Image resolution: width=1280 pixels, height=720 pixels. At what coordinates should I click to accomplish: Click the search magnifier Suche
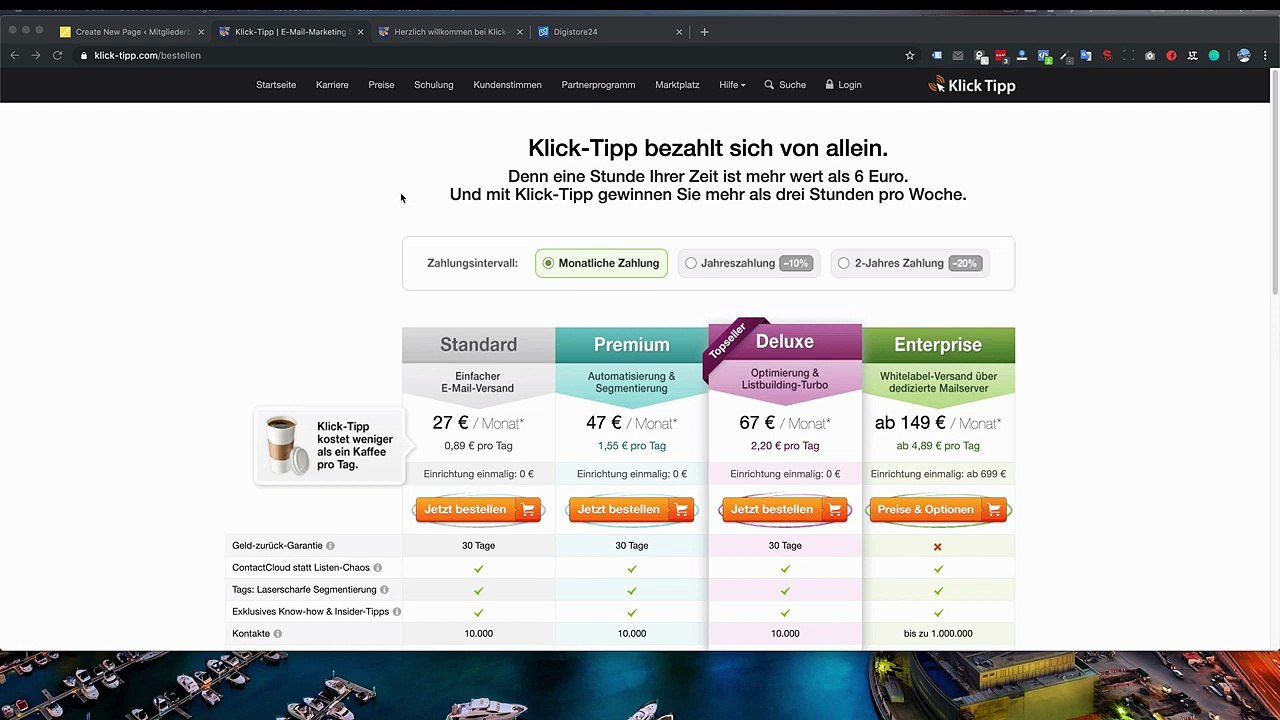[785, 85]
